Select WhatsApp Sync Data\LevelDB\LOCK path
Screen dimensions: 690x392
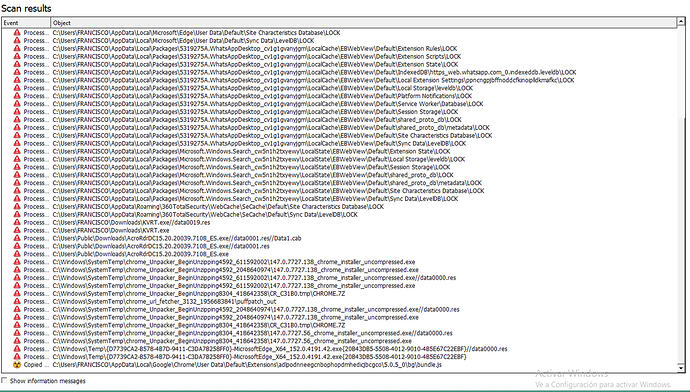(x=259, y=143)
